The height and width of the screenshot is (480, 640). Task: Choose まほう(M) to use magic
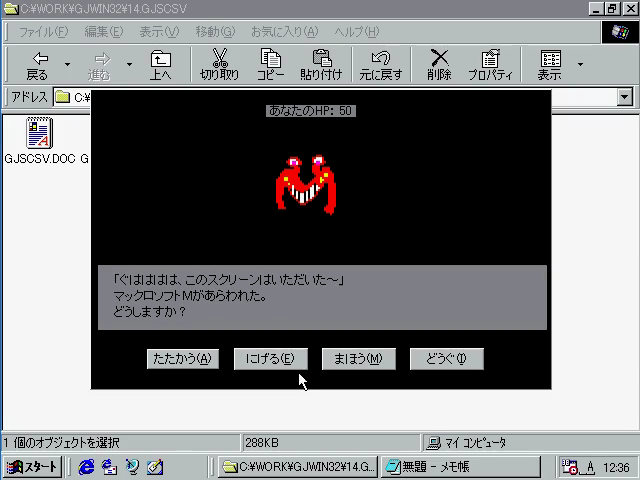(358, 359)
